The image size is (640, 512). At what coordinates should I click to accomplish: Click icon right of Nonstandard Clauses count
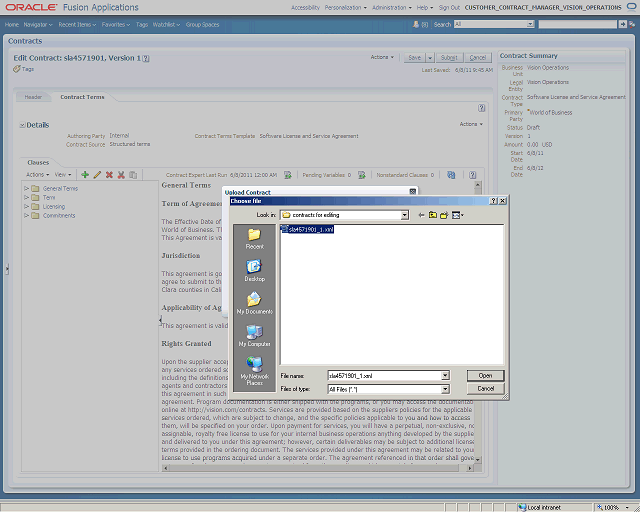tap(451, 175)
